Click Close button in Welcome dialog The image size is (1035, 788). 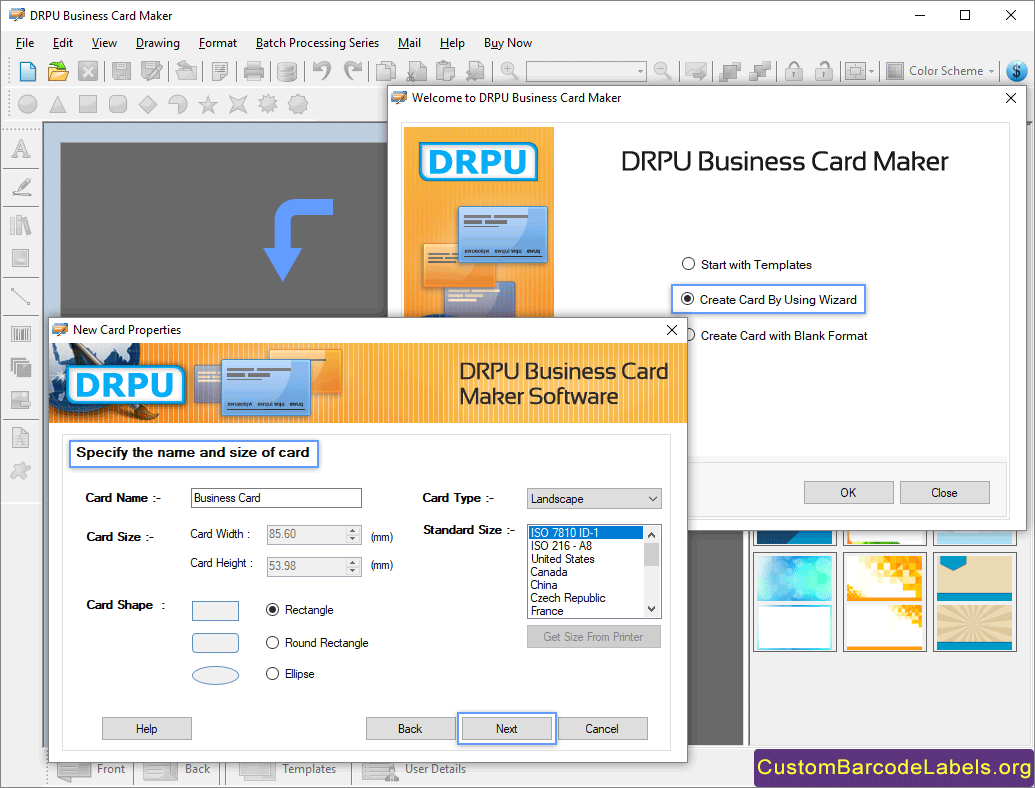tap(945, 492)
